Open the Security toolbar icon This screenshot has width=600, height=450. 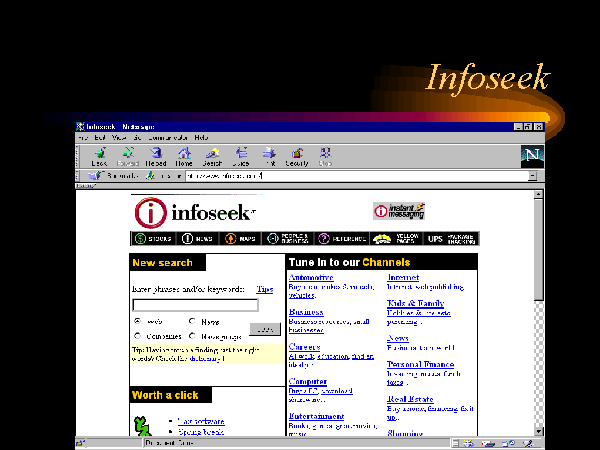[297, 156]
